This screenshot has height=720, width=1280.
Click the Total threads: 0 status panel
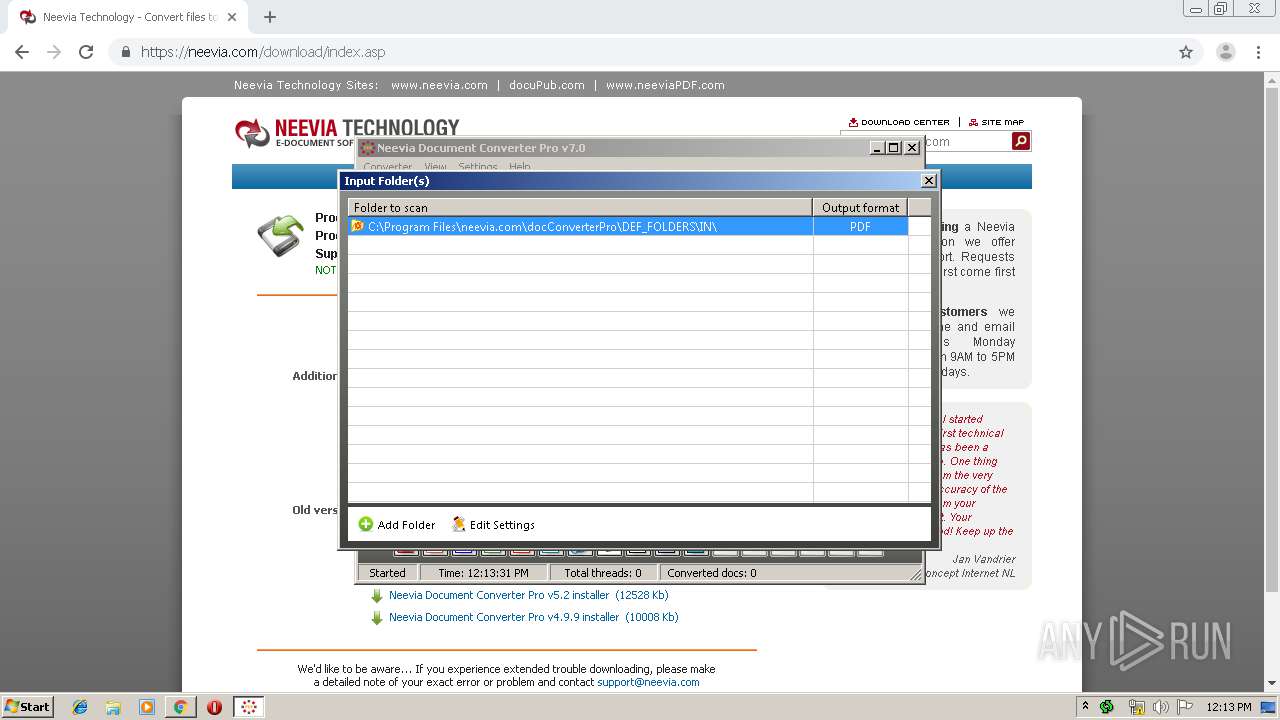click(603, 573)
